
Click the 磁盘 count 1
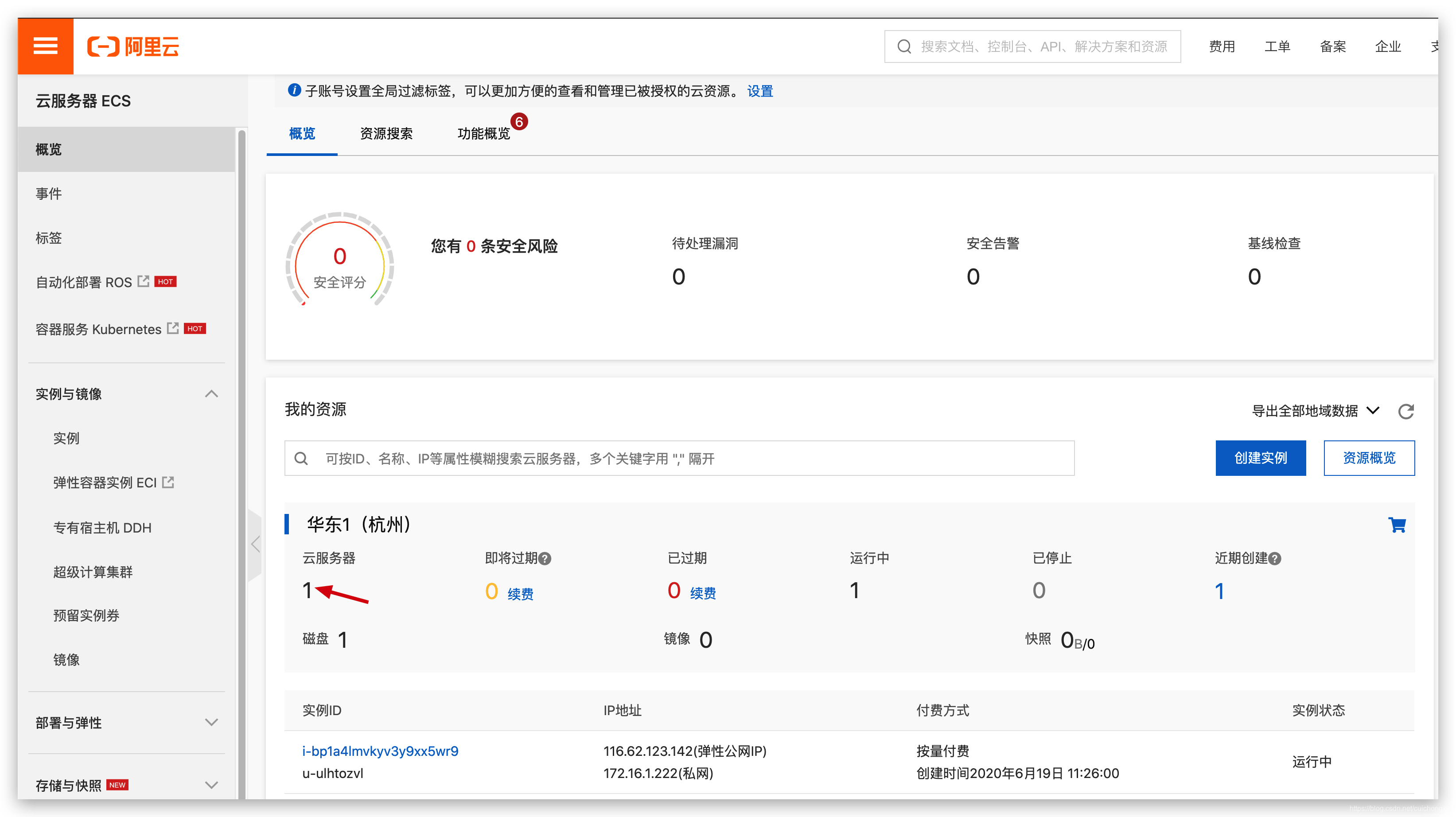tap(343, 640)
